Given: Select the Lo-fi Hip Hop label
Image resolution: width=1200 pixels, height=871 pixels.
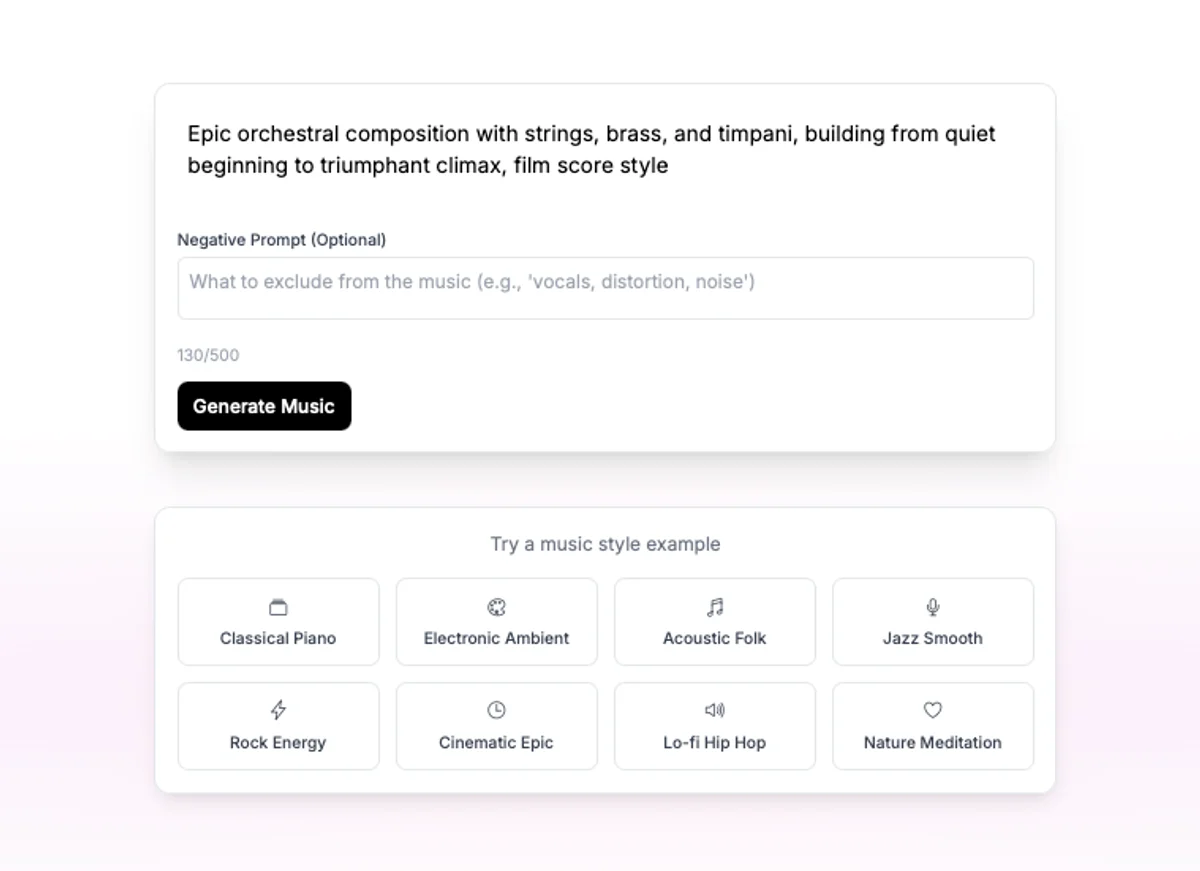Looking at the screenshot, I should click(x=715, y=742).
